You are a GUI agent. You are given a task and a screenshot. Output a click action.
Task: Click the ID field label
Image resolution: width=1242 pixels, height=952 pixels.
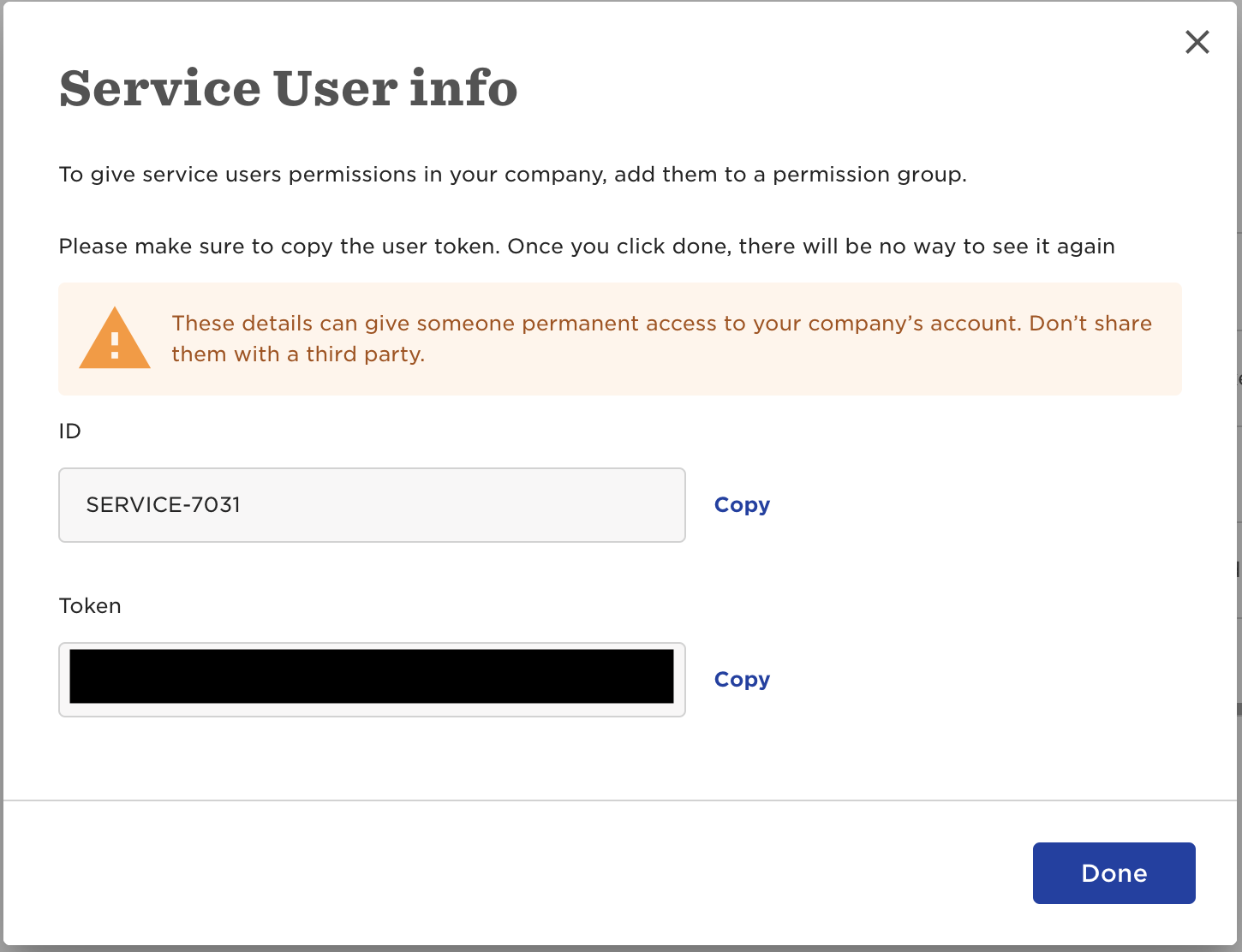tap(70, 431)
